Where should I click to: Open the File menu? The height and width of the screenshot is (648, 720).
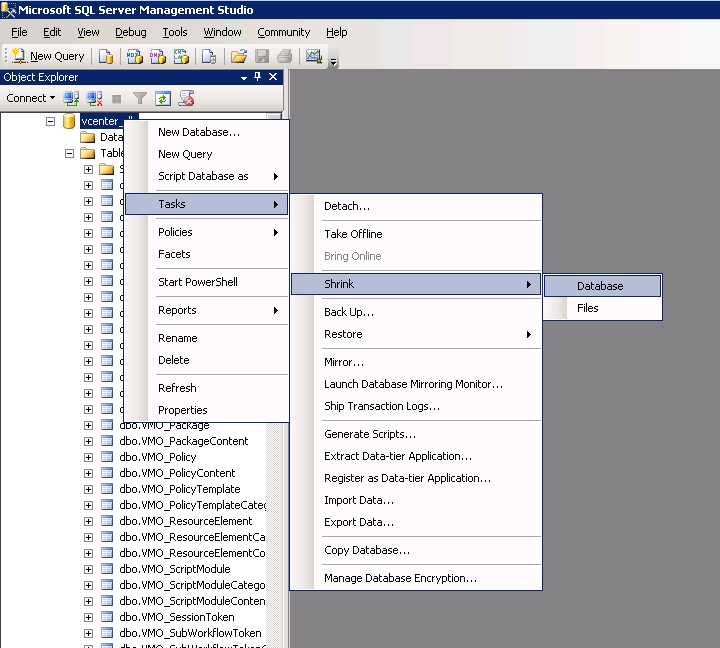click(19, 32)
